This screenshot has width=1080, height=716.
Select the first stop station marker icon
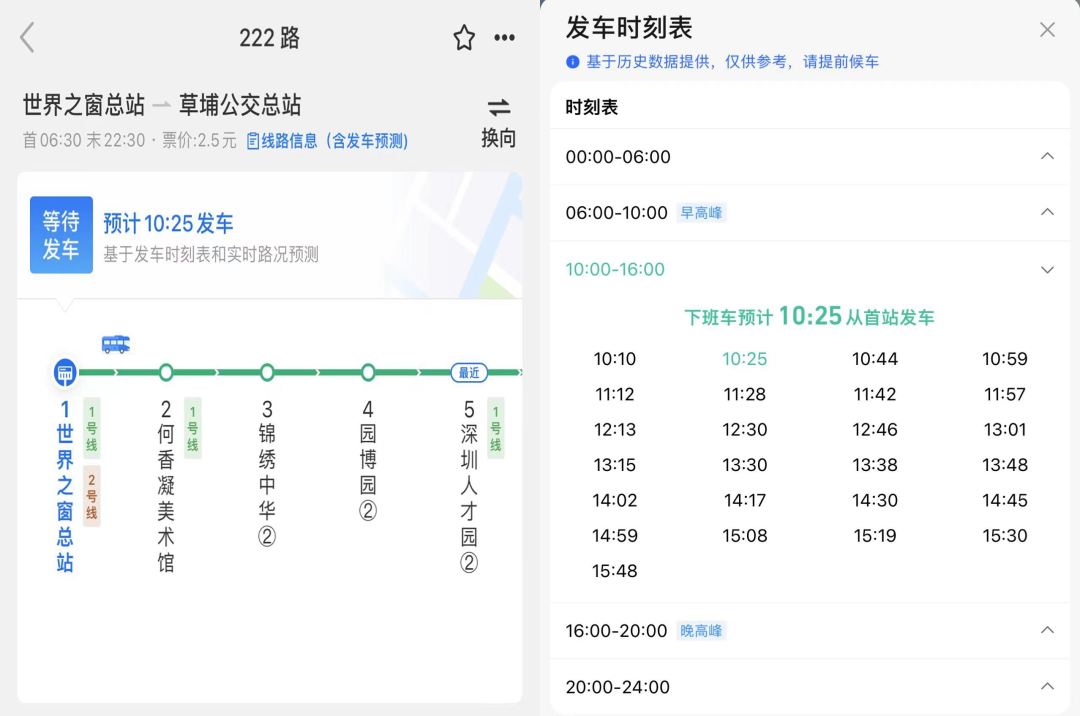(65, 372)
